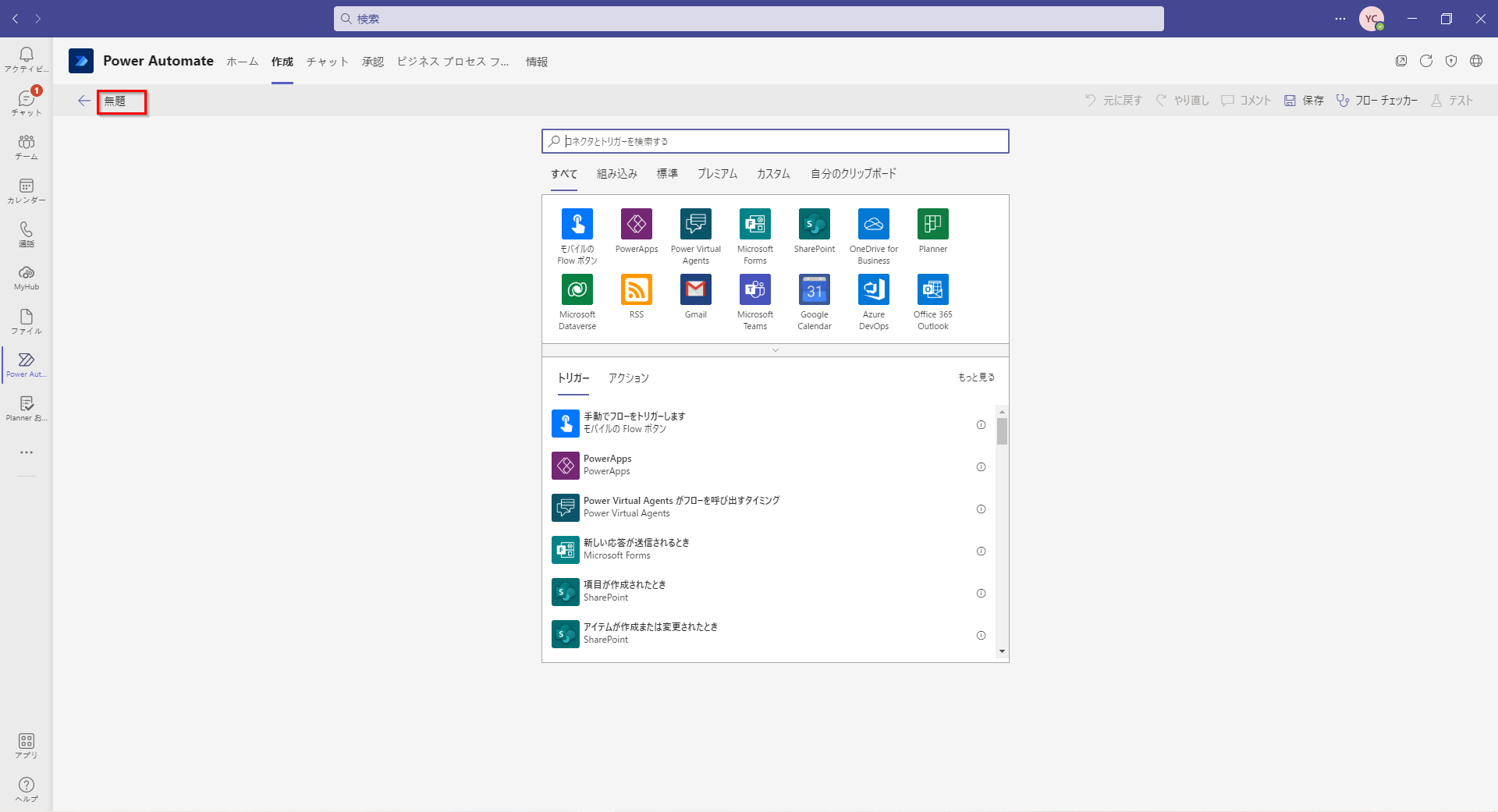Select the PowerApps connector icon
The width and height of the screenshot is (1498, 812).
pos(637,224)
